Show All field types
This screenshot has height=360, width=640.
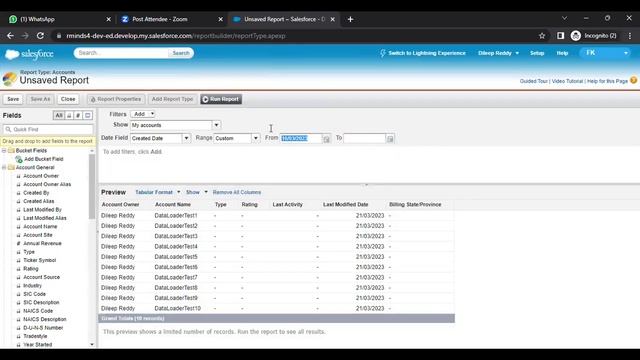[x=59, y=116]
